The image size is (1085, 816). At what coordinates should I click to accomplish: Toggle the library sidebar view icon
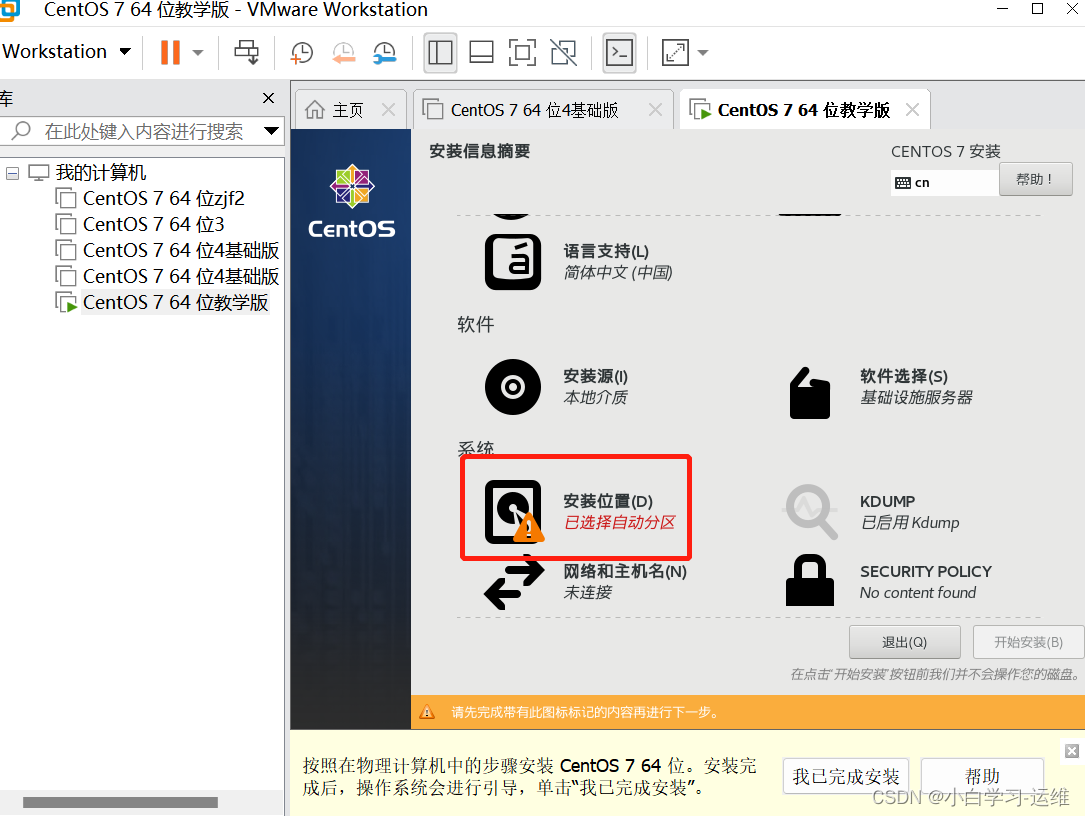440,53
